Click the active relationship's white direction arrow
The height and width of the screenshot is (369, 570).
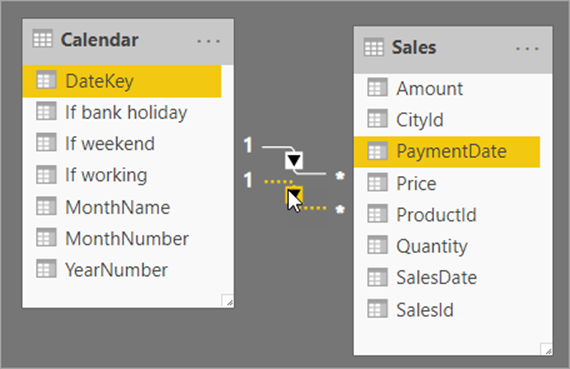(294, 160)
